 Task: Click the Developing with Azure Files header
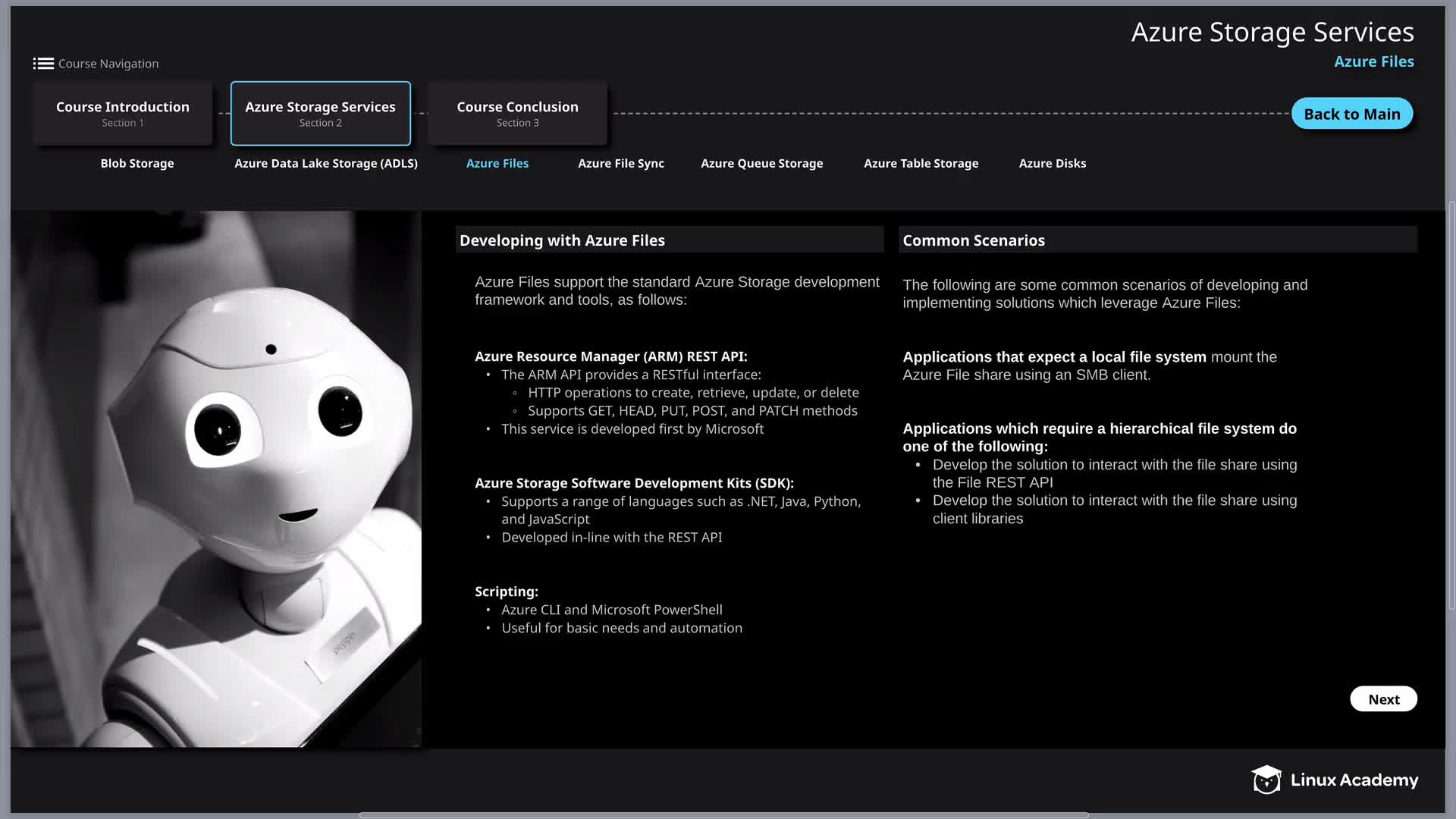(562, 240)
